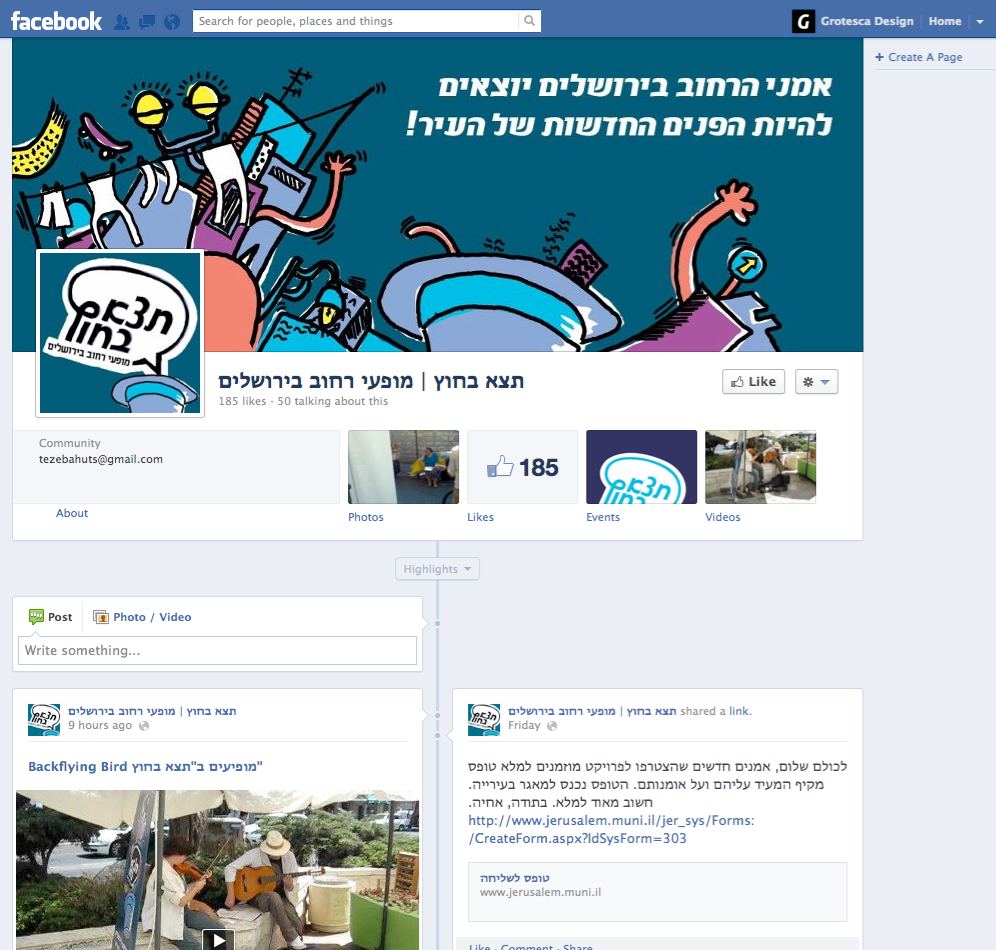The width and height of the screenshot is (996, 950).
Task: Click page name on the Friday shared link post
Action: [x=592, y=711]
